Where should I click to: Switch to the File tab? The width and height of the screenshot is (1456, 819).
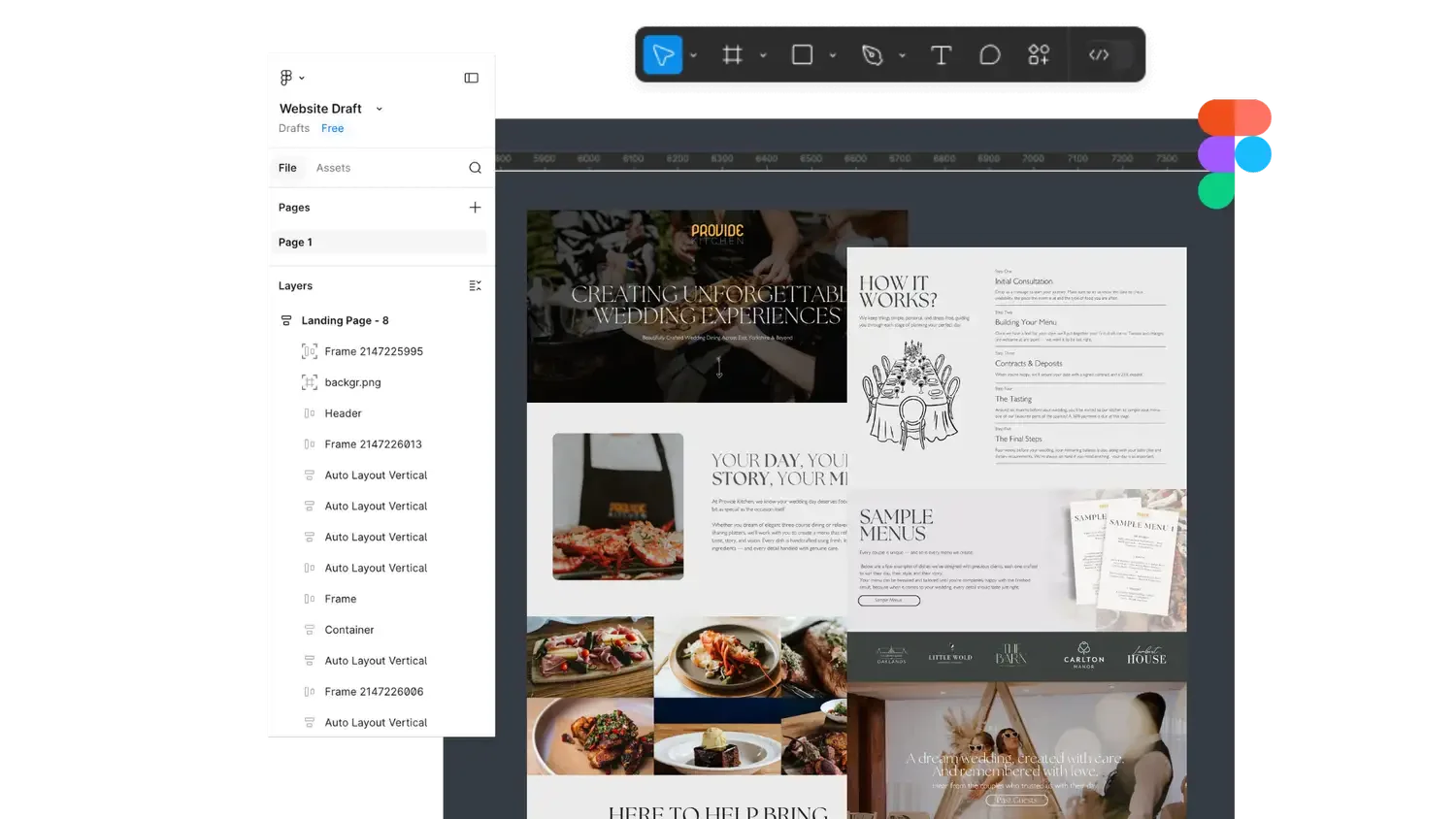[x=287, y=168]
